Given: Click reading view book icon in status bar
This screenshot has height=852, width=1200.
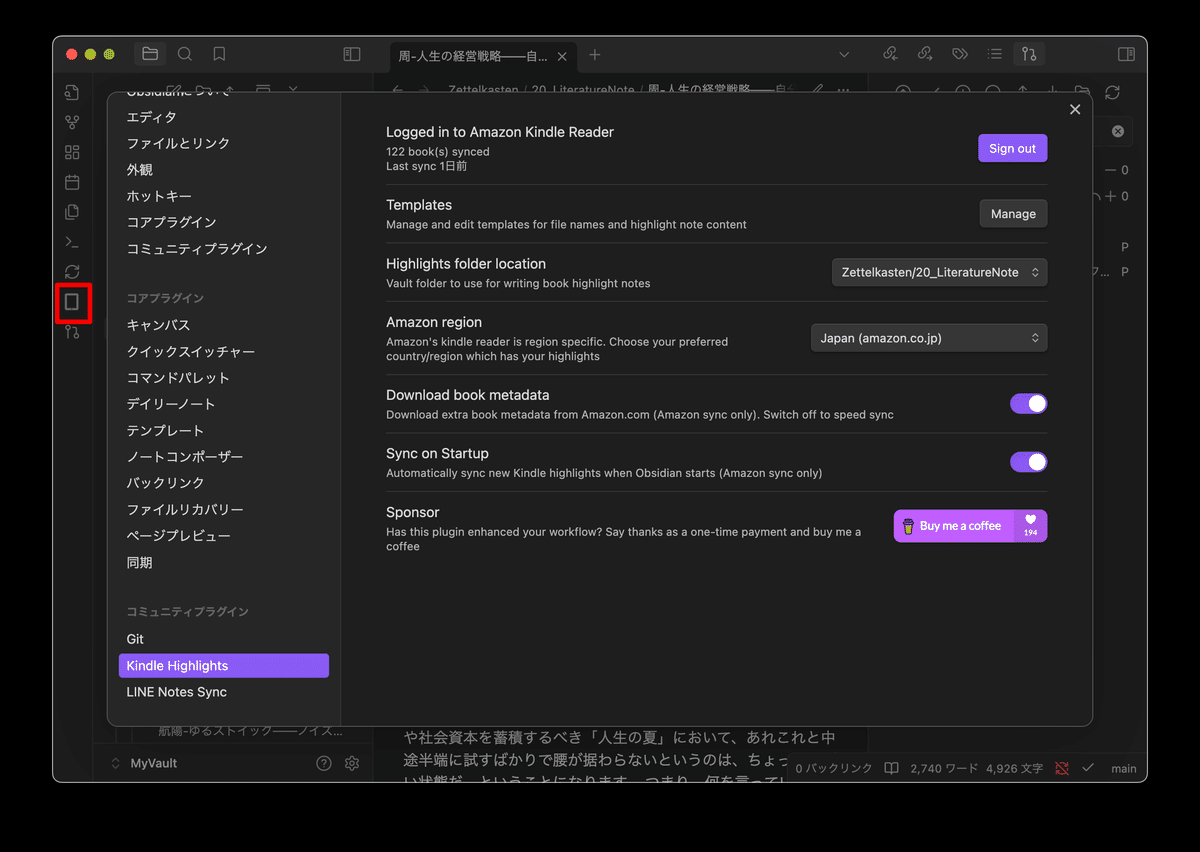Looking at the screenshot, I should click(x=891, y=768).
